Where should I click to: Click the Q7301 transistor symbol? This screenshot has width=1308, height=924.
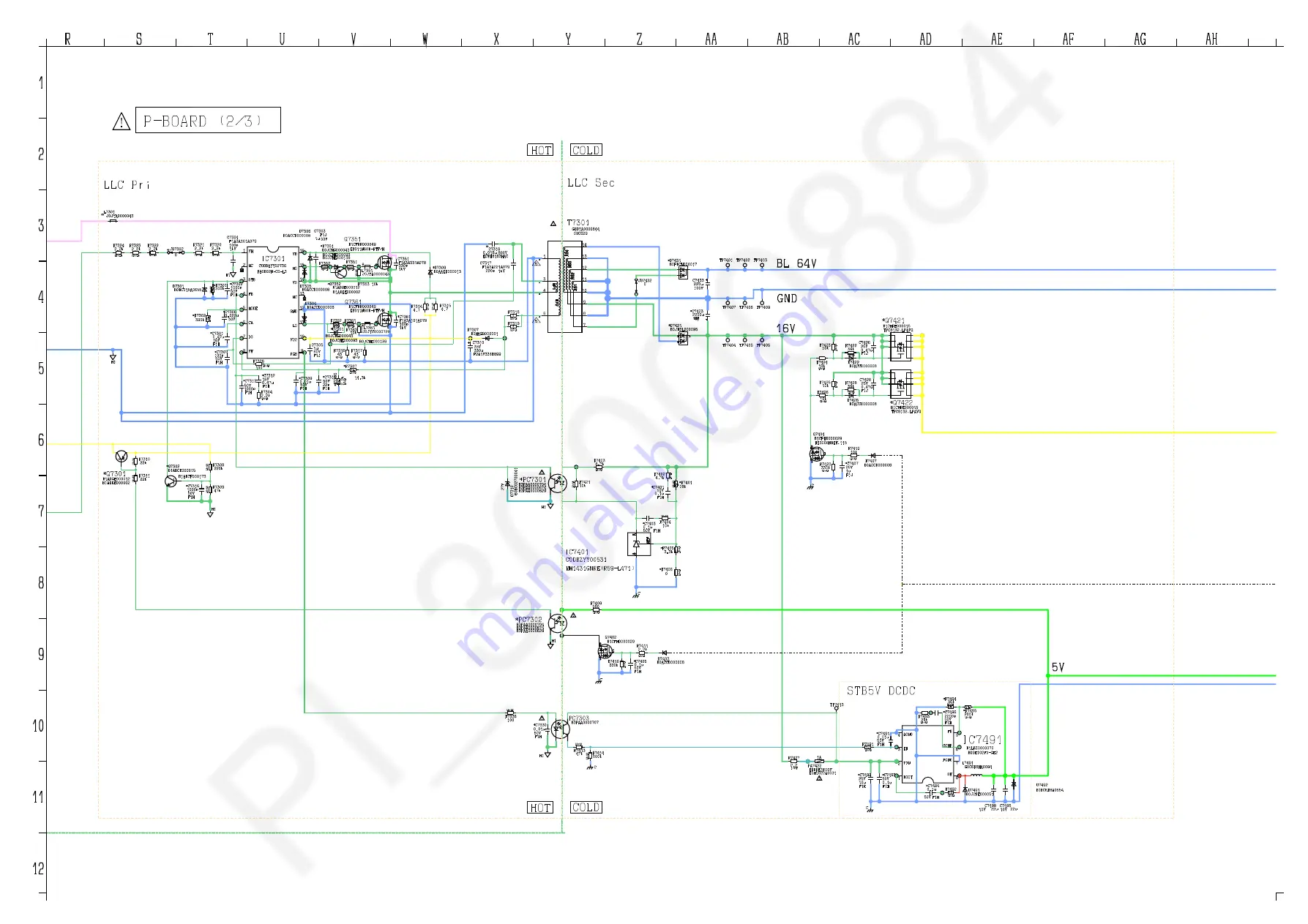coord(122,457)
